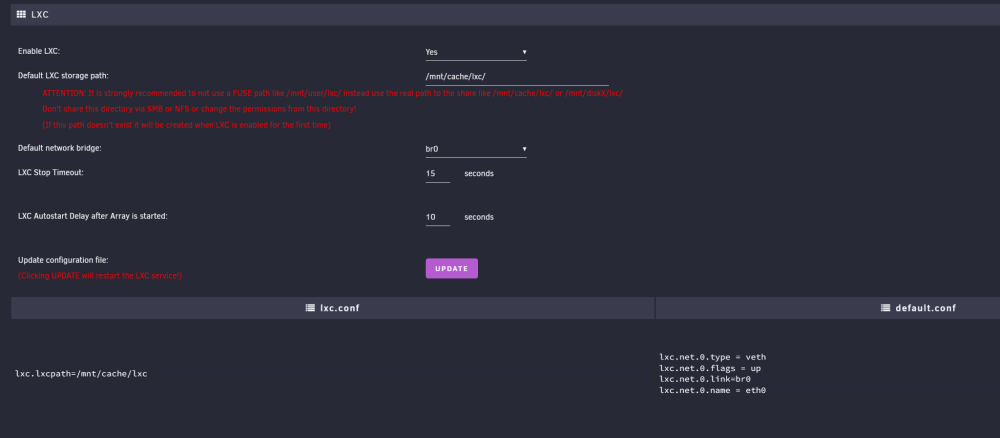Screen dimensions: 1000x438
Task: Click the 'If this path doesn't exist' note
Action: (186, 125)
